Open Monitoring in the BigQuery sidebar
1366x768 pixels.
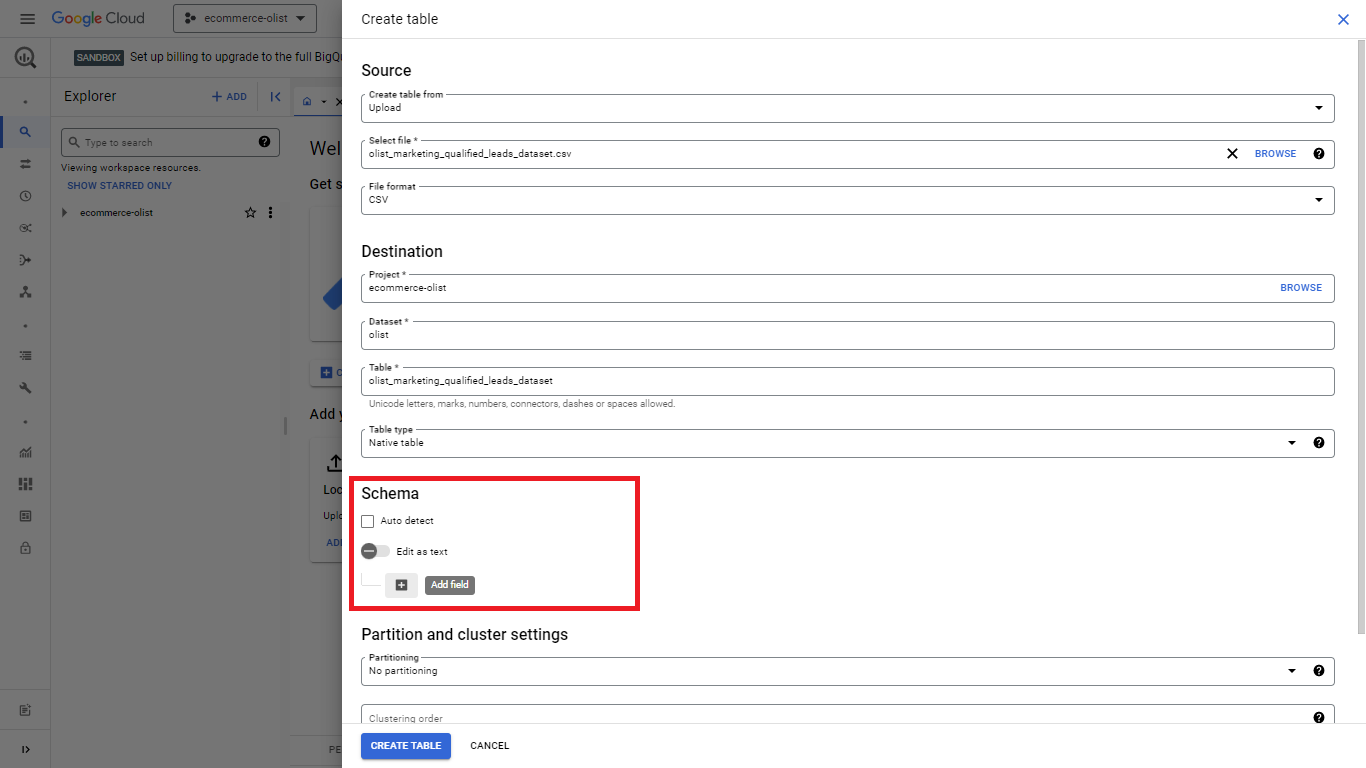point(25,451)
